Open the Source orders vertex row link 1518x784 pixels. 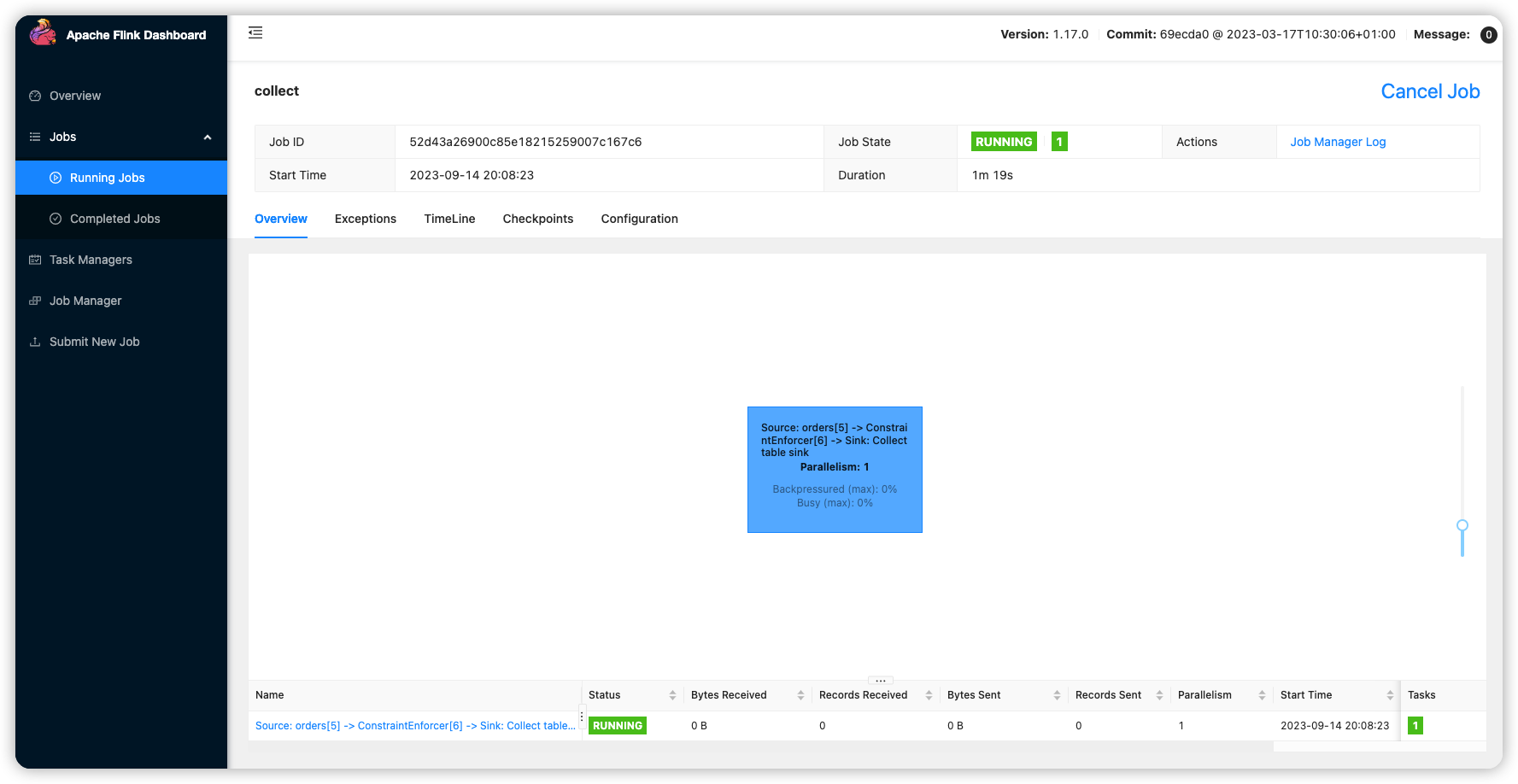click(x=415, y=726)
